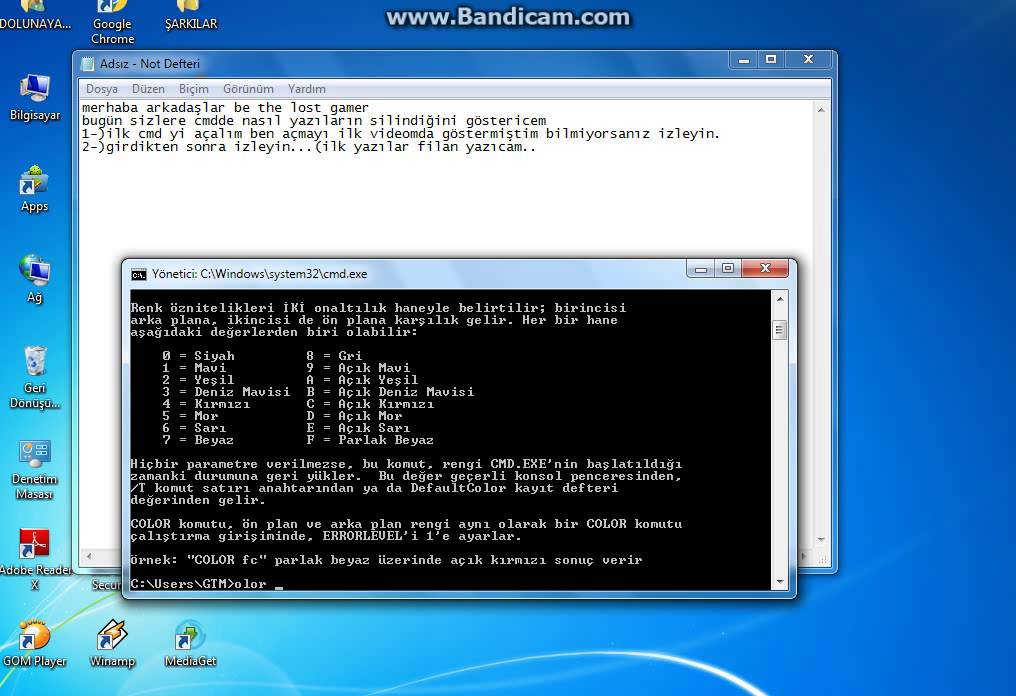The height and width of the screenshot is (696, 1016).
Task: Launch Adobe Reader X shortcut
Action: click(x=34, y=559)
